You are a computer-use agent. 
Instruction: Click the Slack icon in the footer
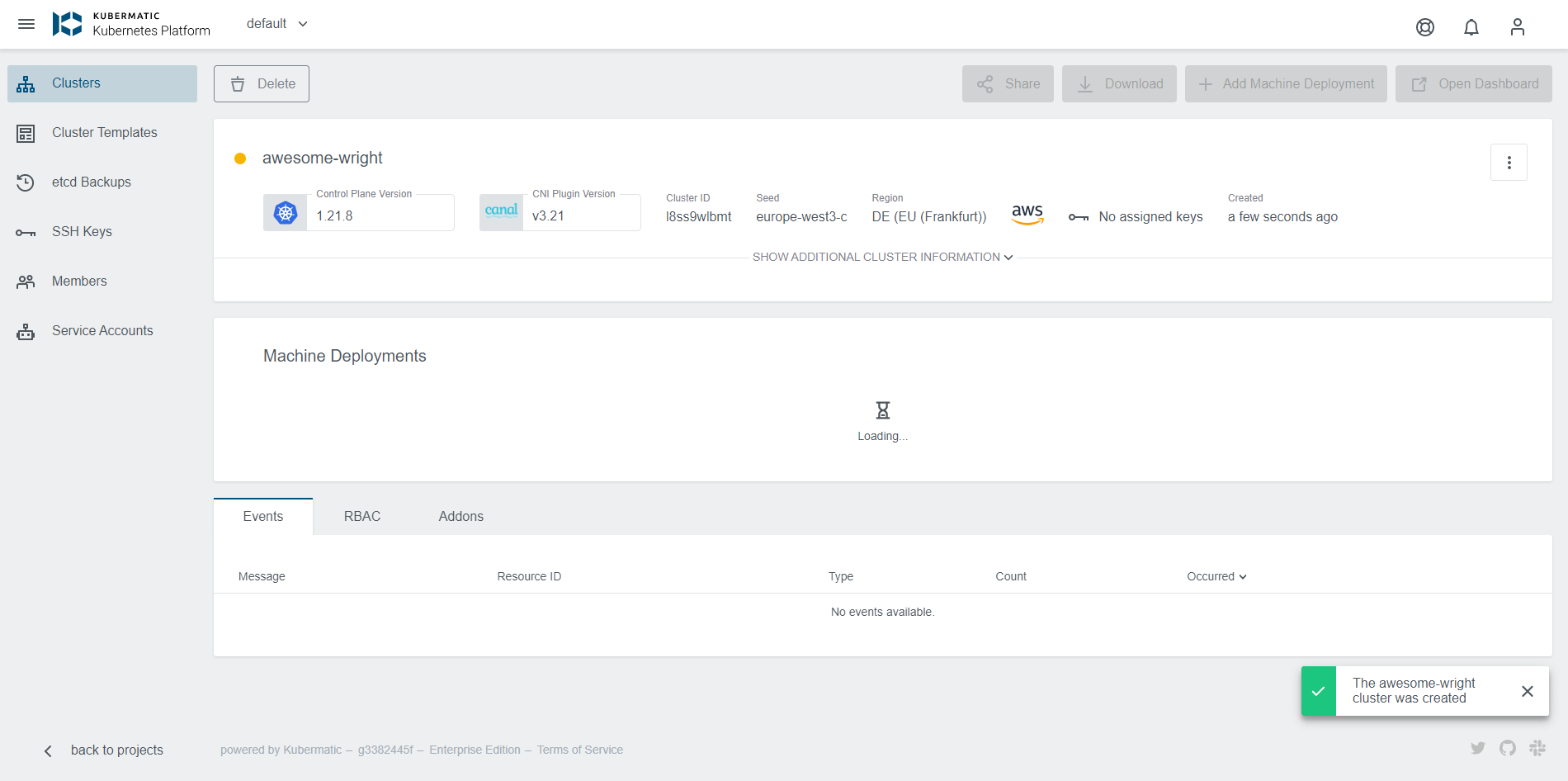point(1537,748)
